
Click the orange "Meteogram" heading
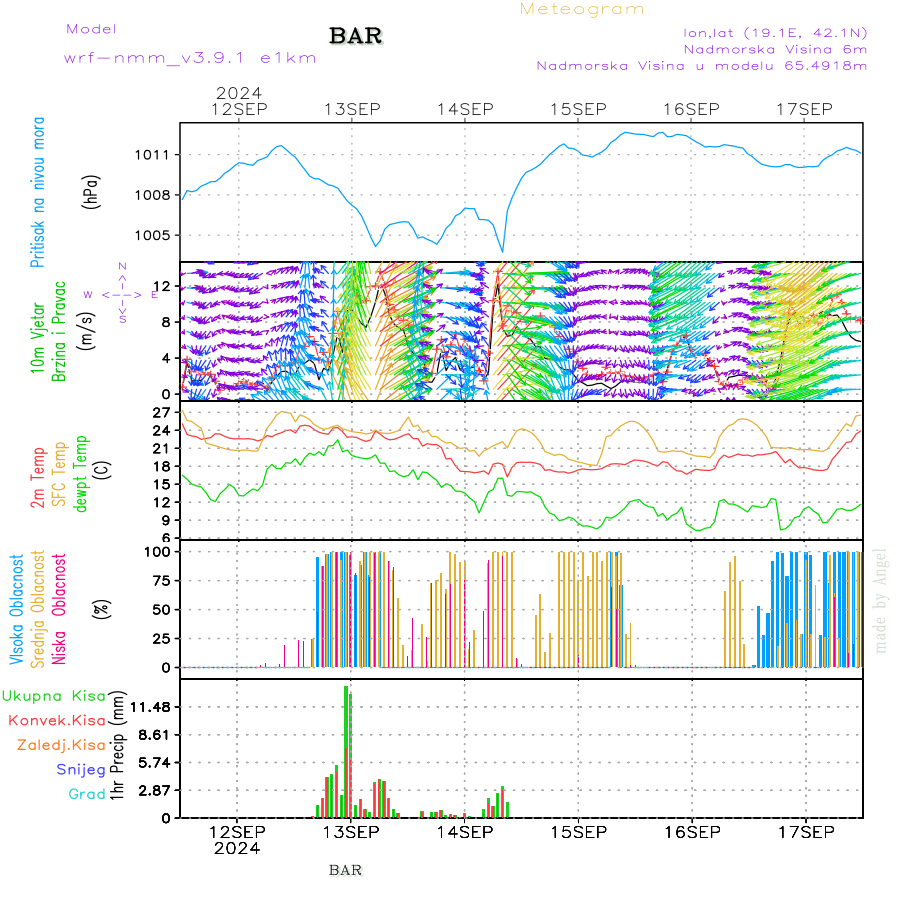[581, 9]
